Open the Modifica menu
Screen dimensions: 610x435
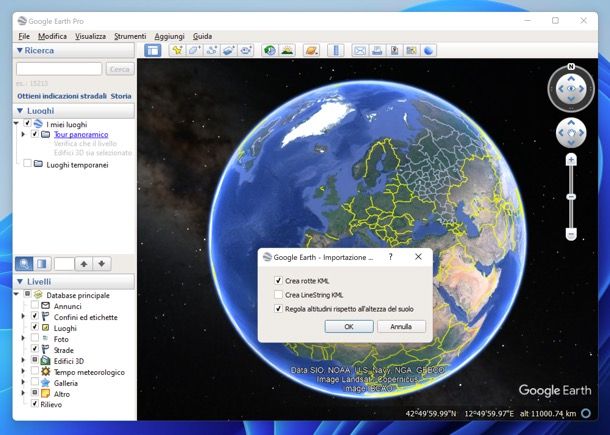[x=52, y=36]
